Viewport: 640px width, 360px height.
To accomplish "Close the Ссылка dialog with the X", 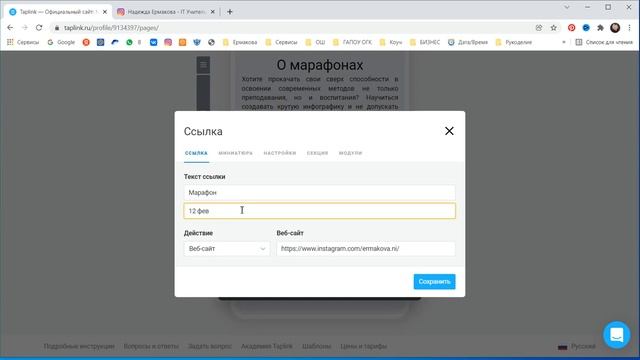I will 449,131.
